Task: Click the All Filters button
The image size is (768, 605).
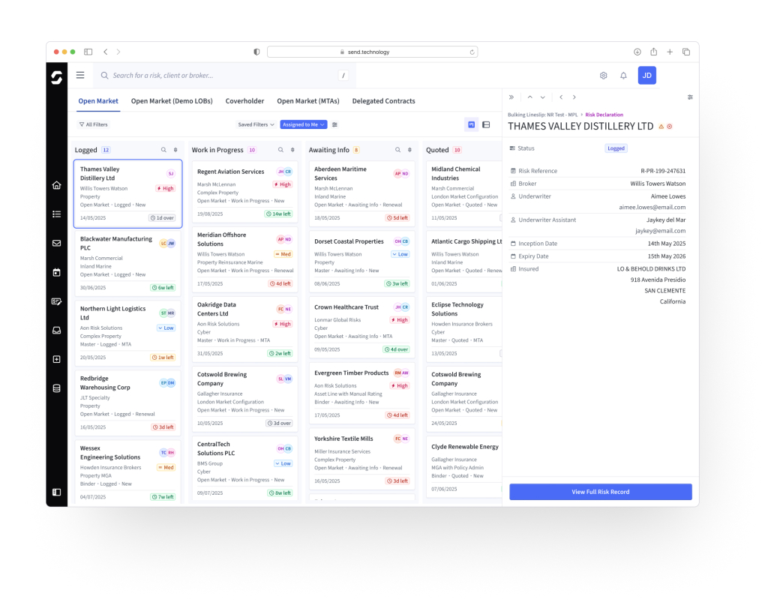Action: [x=93, y=125]
